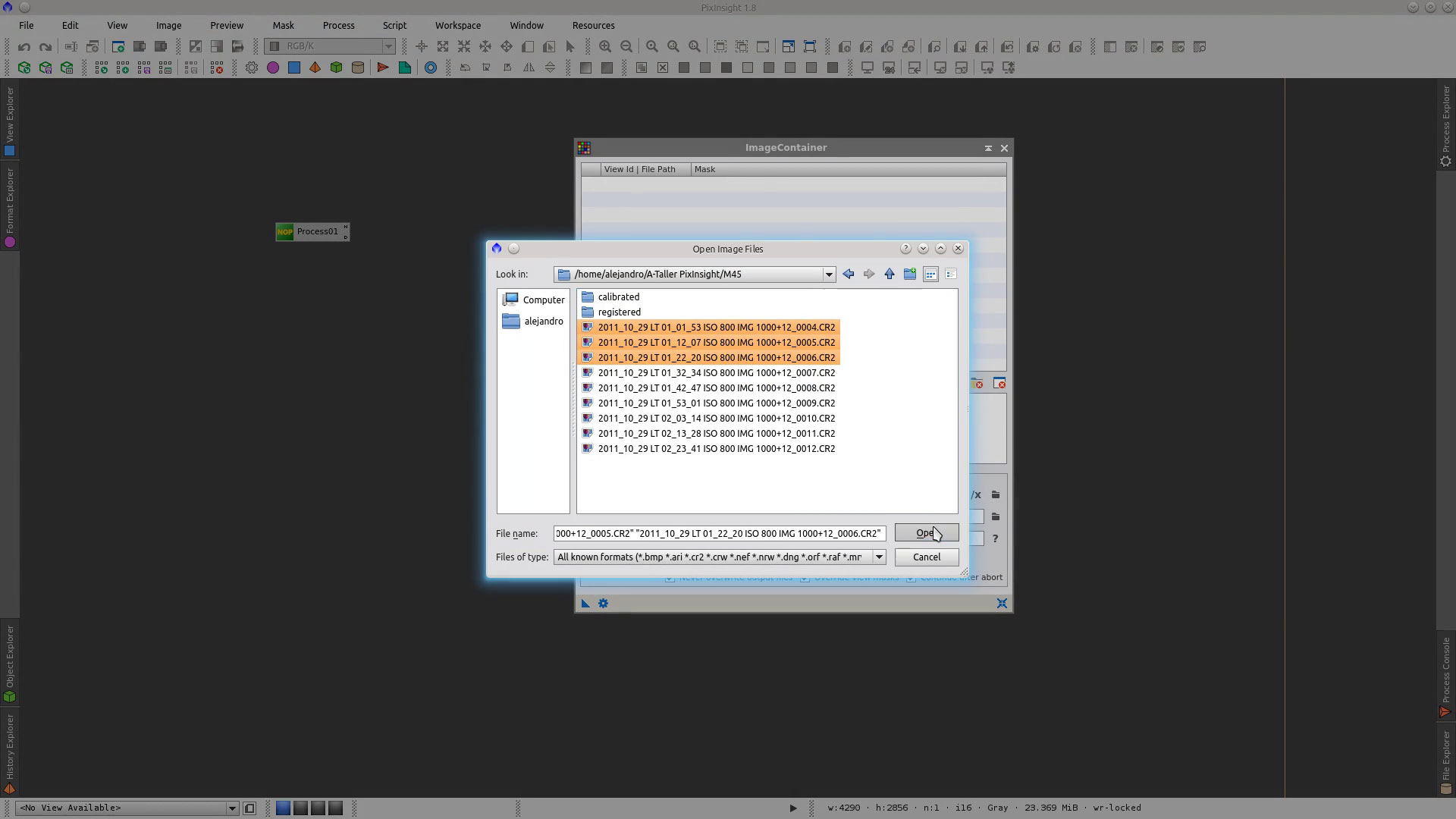Open the Process Explorer side tab

coord(1446,125)
